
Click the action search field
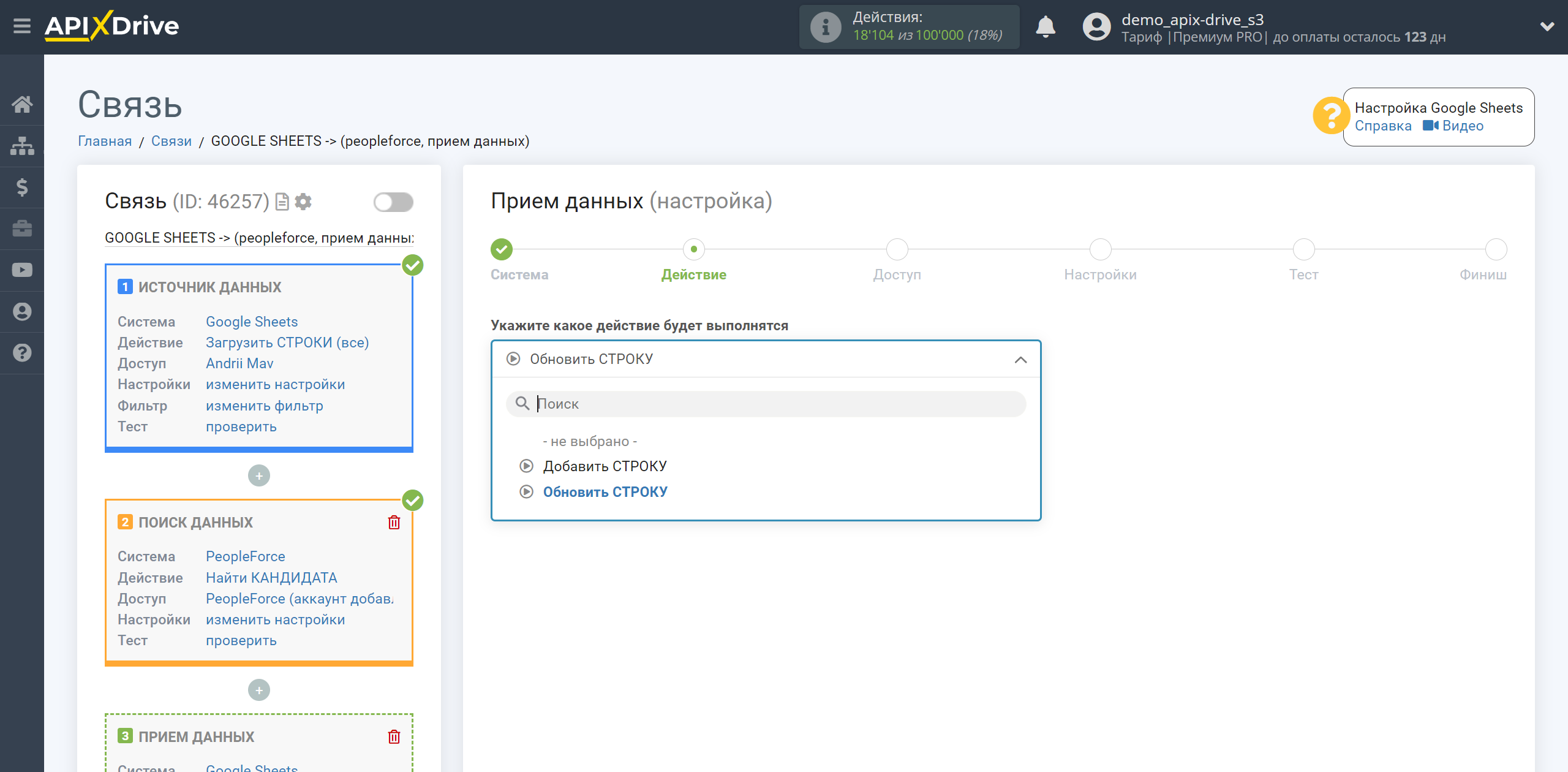[766, 404]
